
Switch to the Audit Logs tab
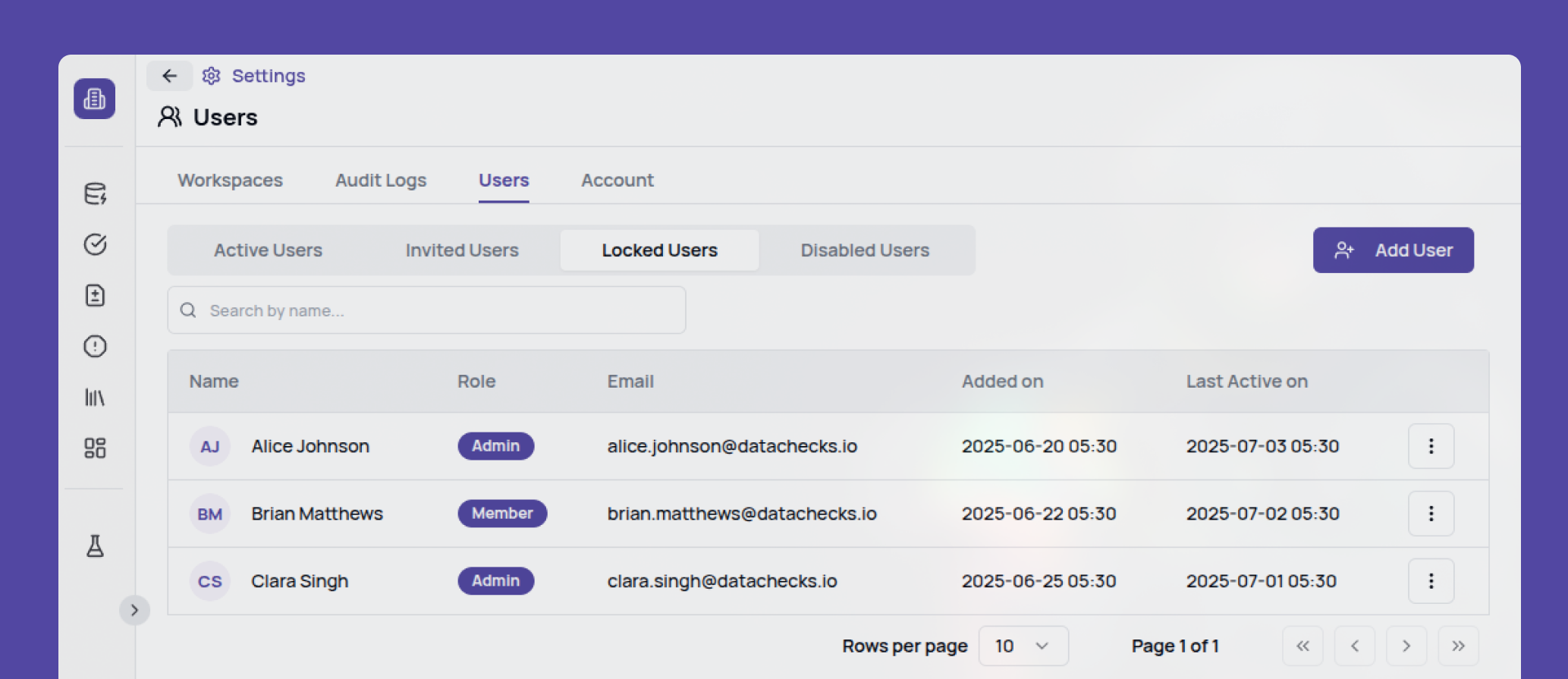[x=381, y=181]
